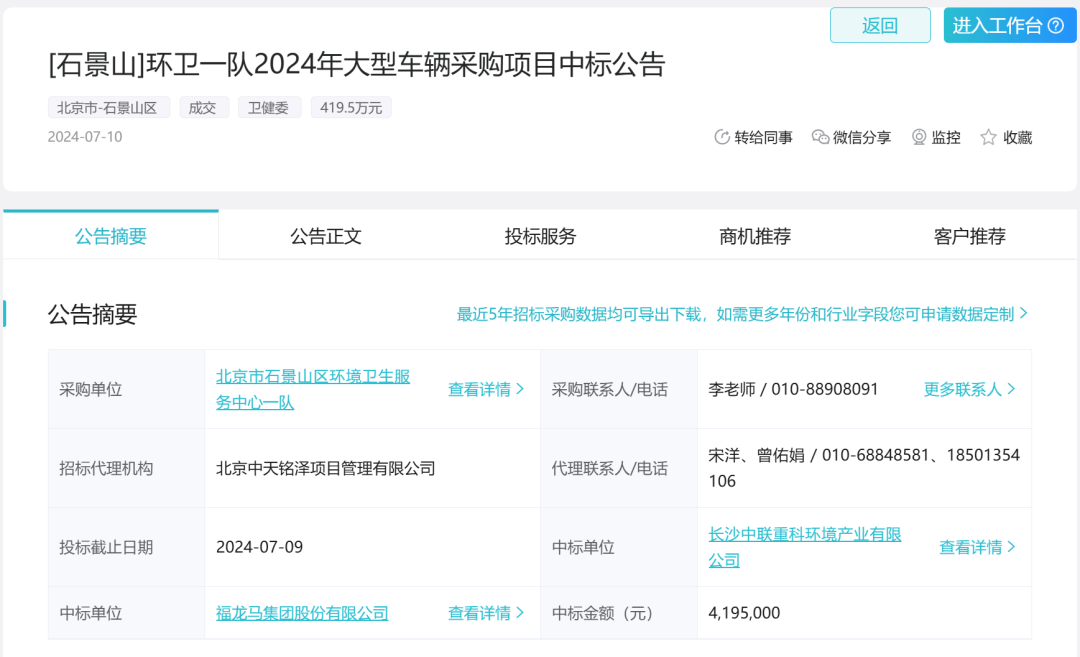This screenshot has width=1080, height=657.
Task: Click the 返回 button
Action: (880, 25)
